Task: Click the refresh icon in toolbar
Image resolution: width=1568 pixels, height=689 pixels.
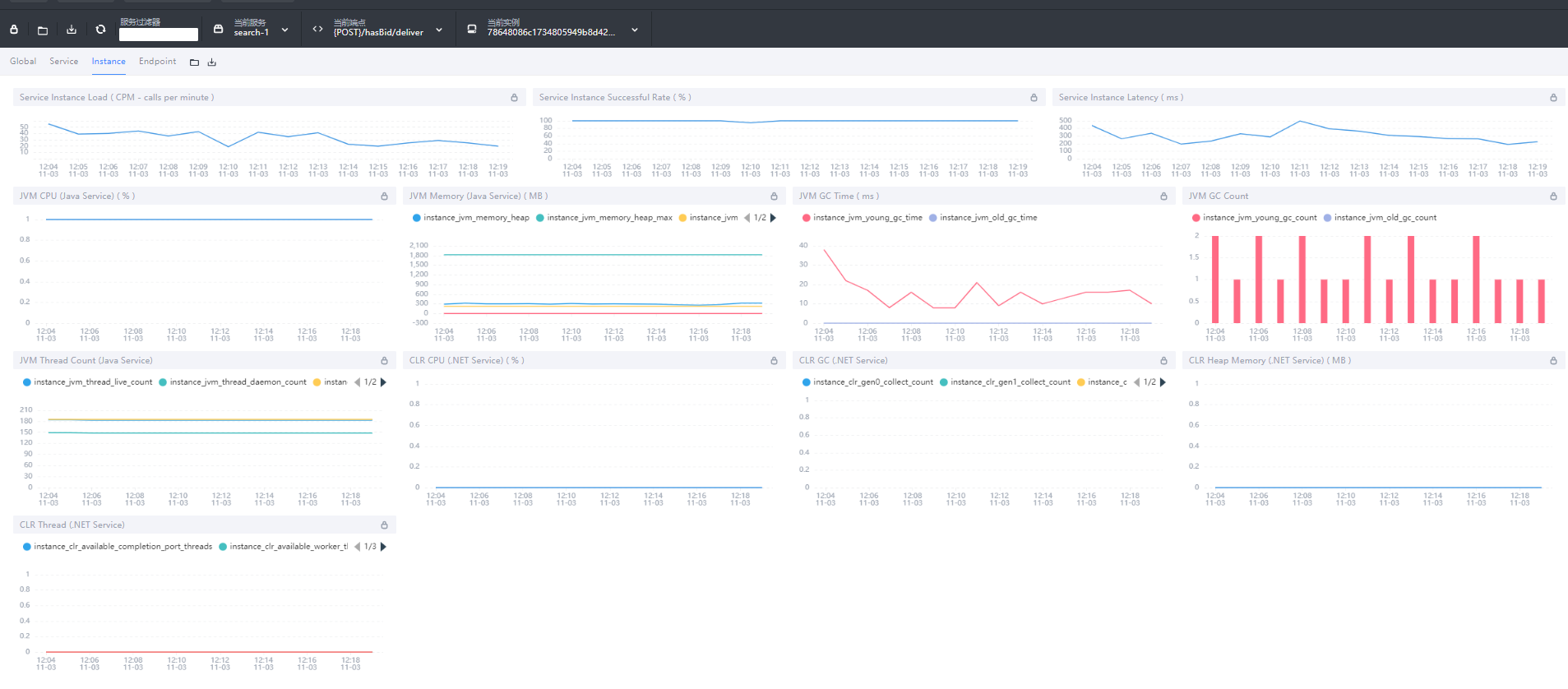Action: (x=100, y=30)
